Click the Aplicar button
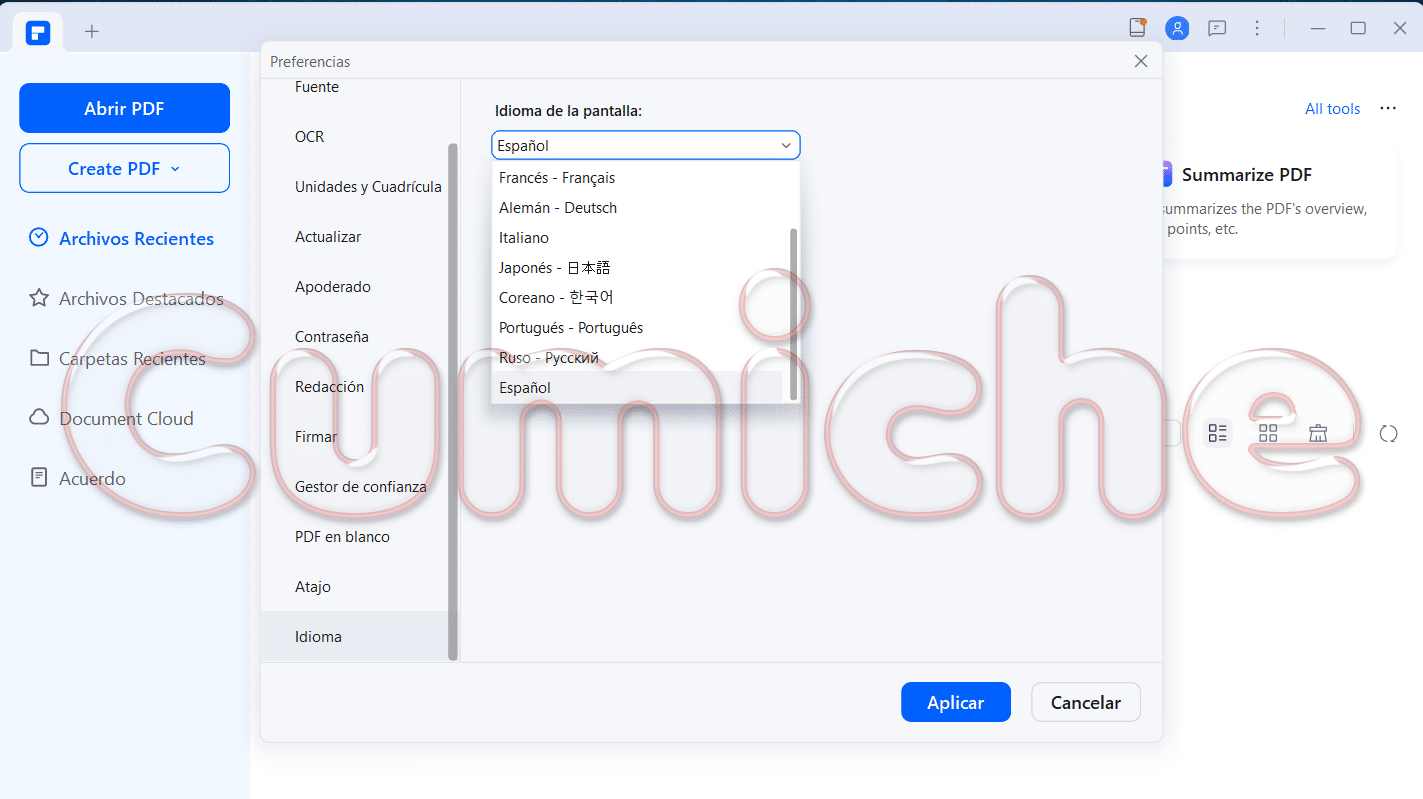 coord(955,702)
